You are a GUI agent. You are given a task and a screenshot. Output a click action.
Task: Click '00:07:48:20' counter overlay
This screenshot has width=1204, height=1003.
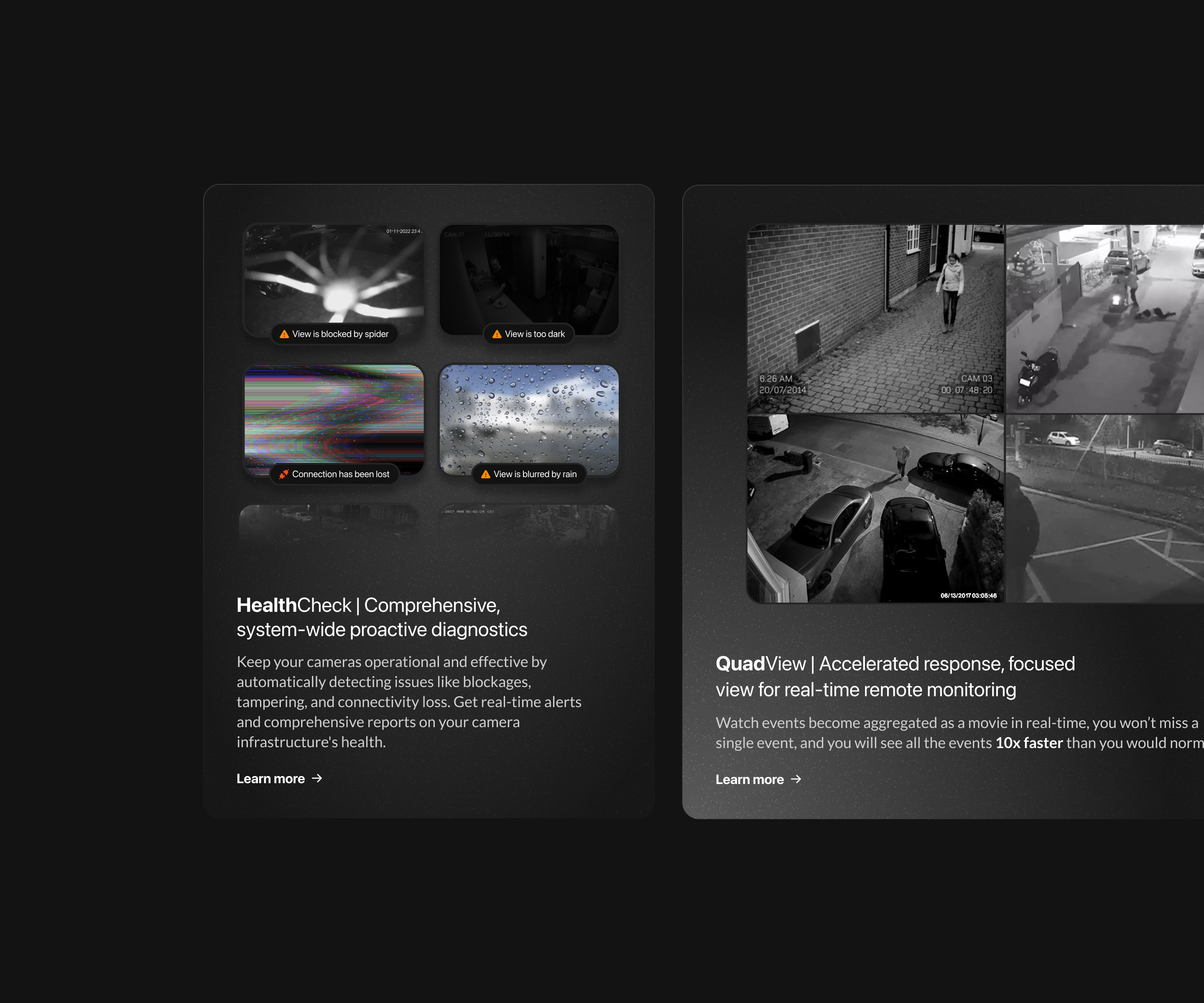click(967, 390)
